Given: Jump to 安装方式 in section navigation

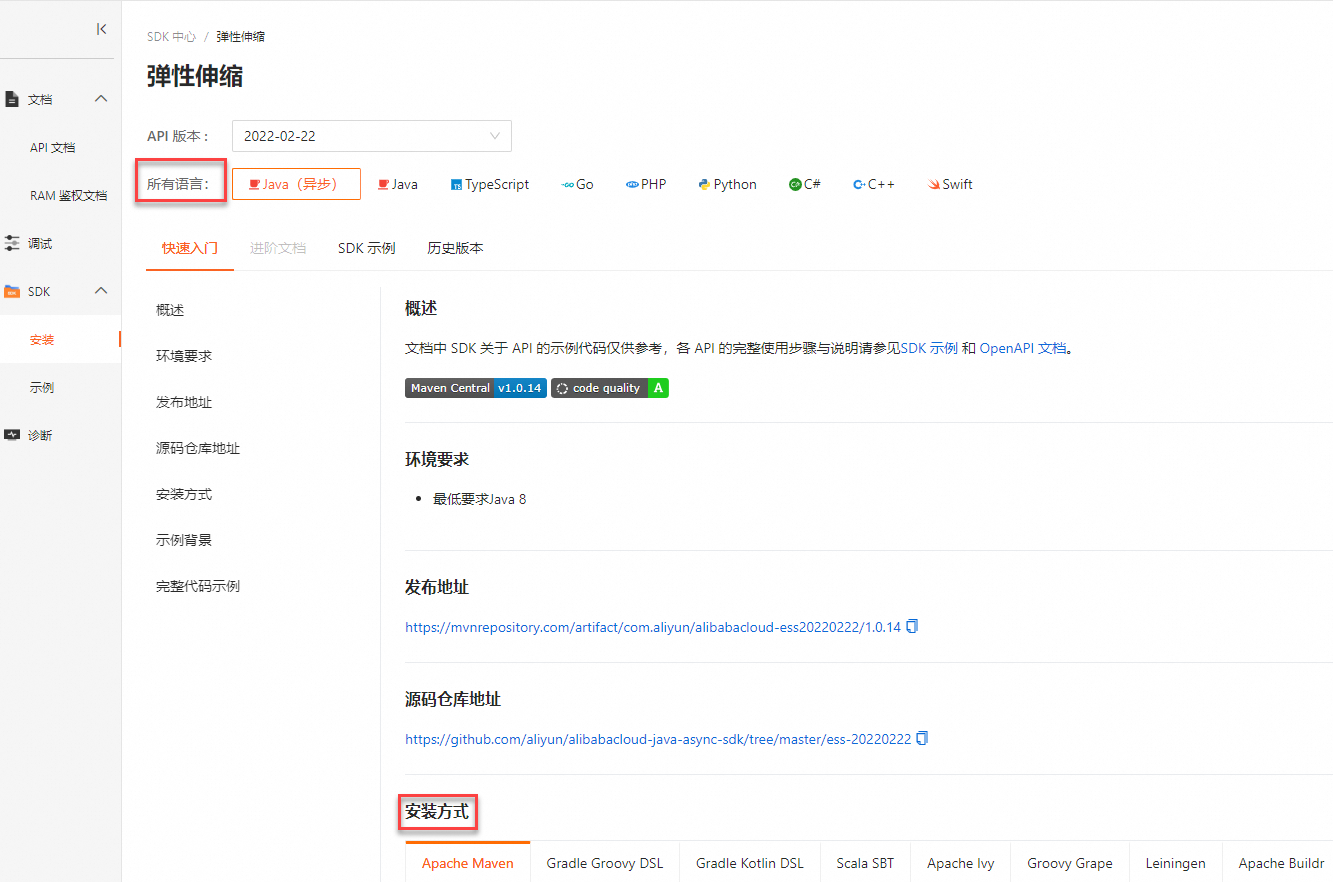Looking at the screenshot, I should pos(184,494).
